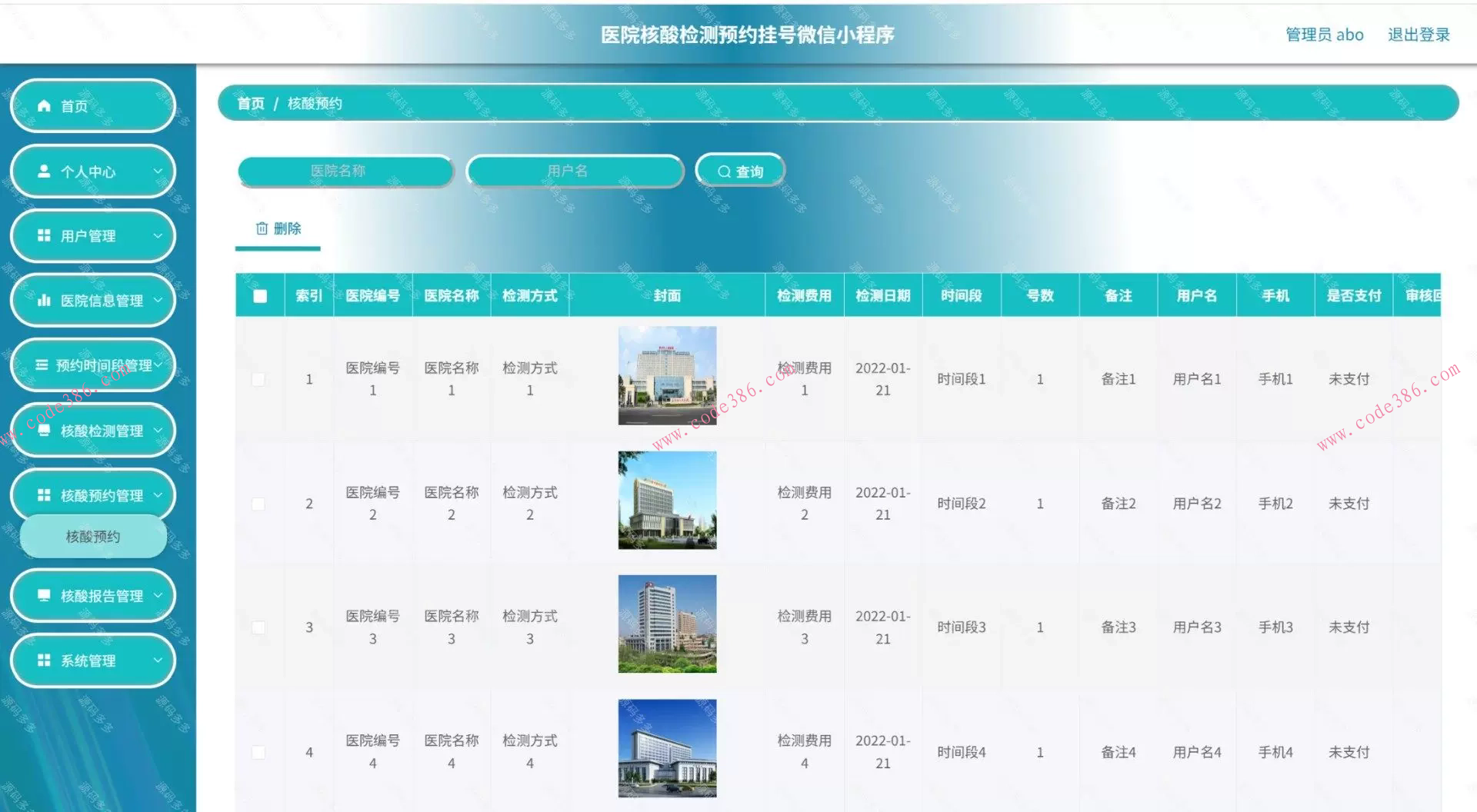Click the 备注 column header
The image size is (1477, 812).
(x=1119, y=295)
